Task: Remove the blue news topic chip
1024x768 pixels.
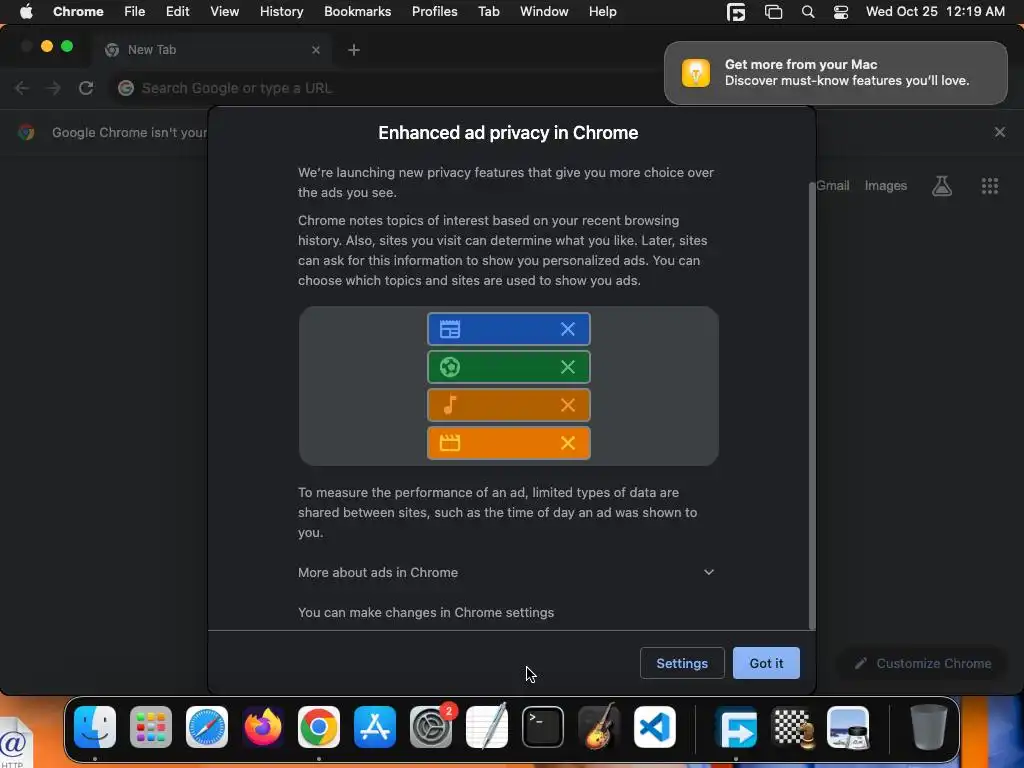Action: 568,329
